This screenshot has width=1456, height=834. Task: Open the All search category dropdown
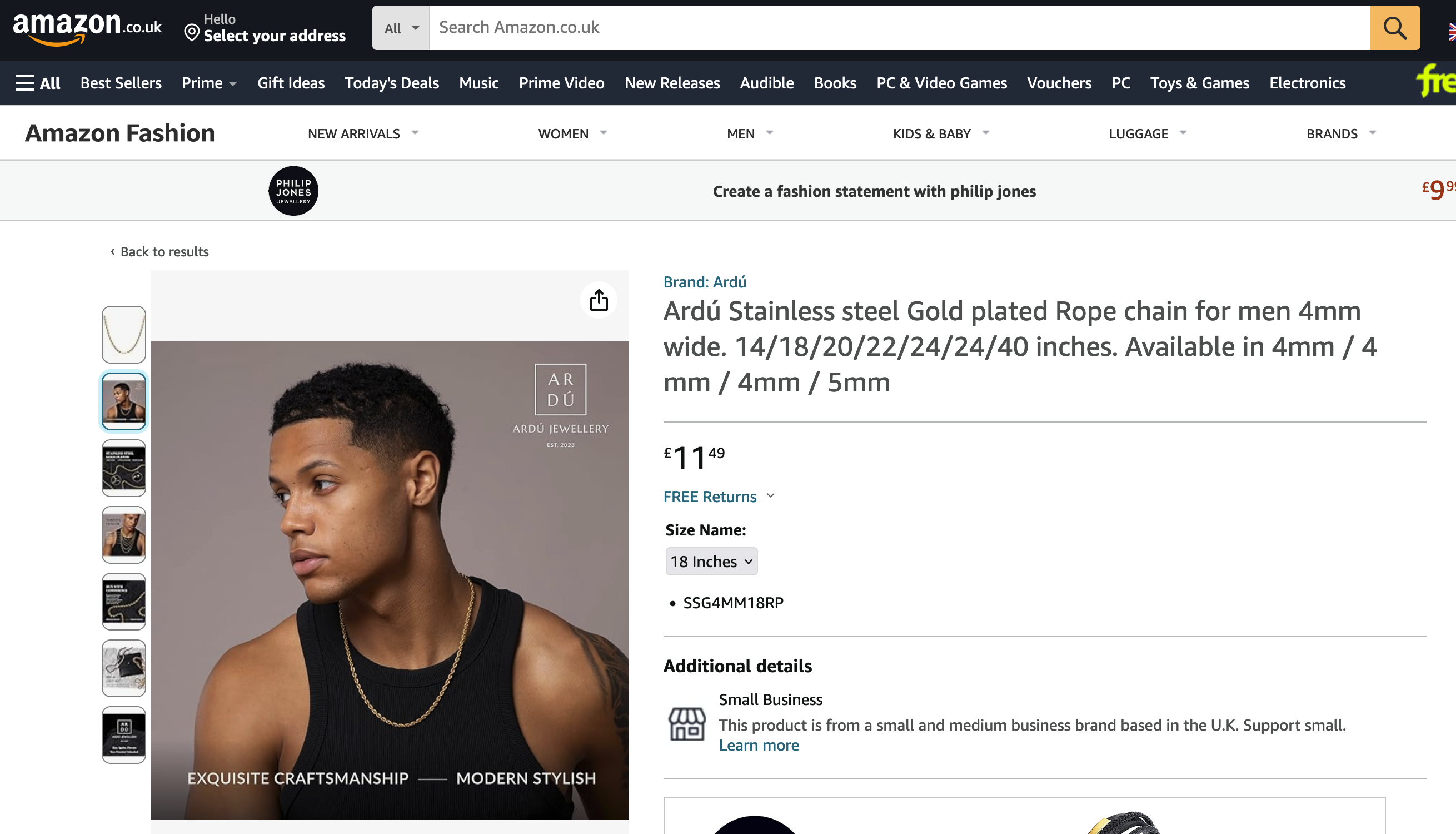point(401,28)
